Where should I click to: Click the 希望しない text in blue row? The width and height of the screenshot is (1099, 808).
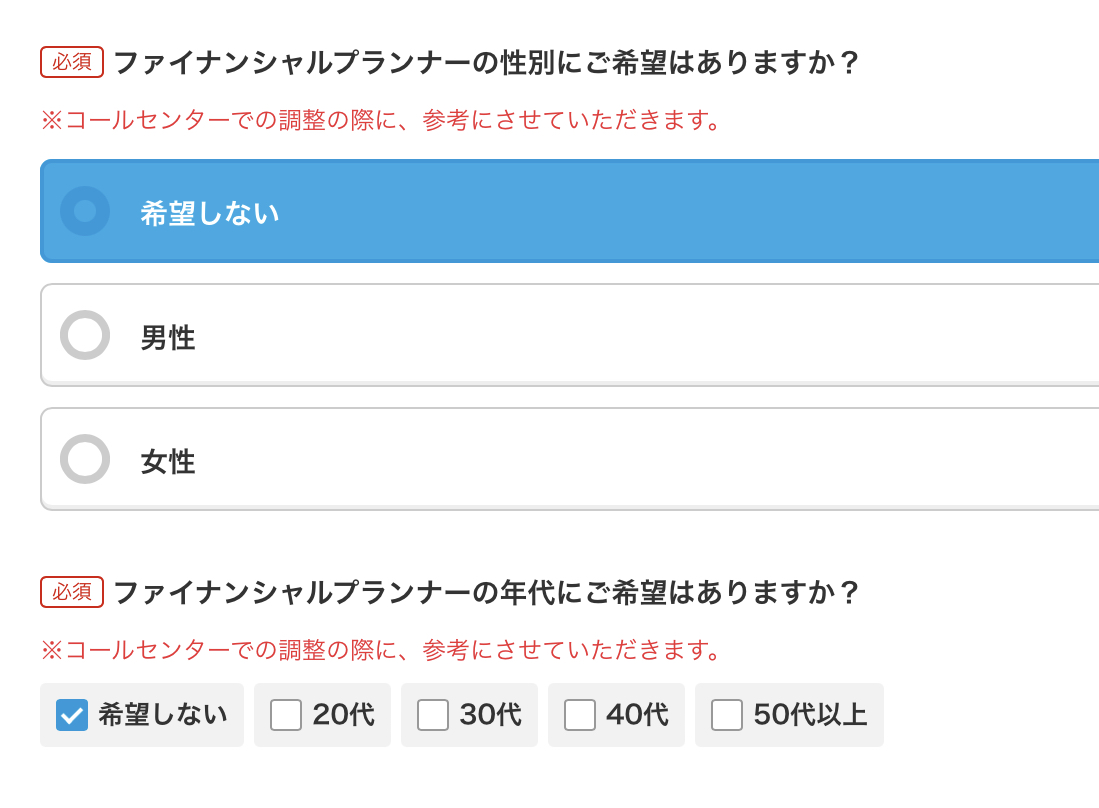pyautogui.click(x=210, y=213)
